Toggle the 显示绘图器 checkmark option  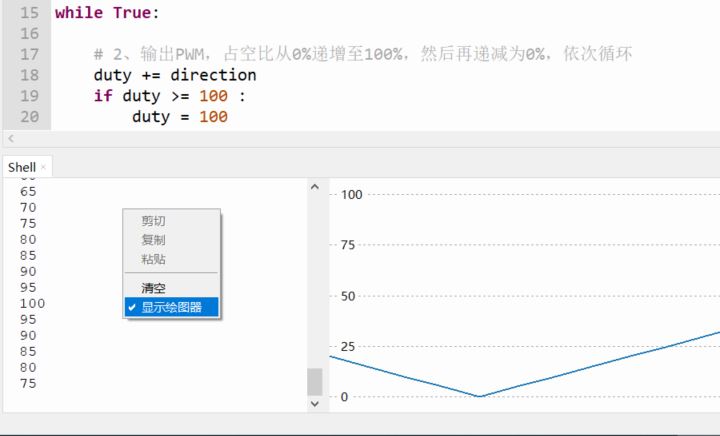point(171,307)
